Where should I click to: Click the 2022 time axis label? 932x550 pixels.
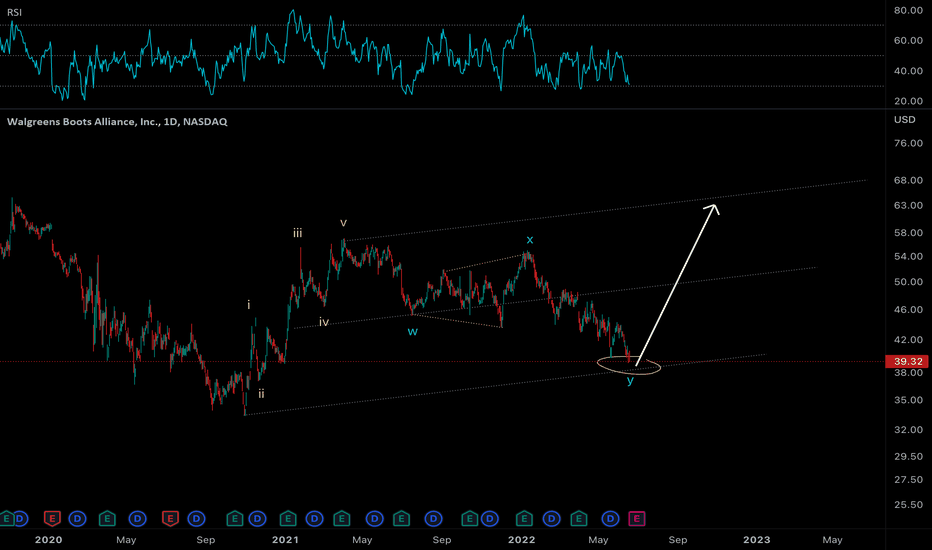coord(521,540)
